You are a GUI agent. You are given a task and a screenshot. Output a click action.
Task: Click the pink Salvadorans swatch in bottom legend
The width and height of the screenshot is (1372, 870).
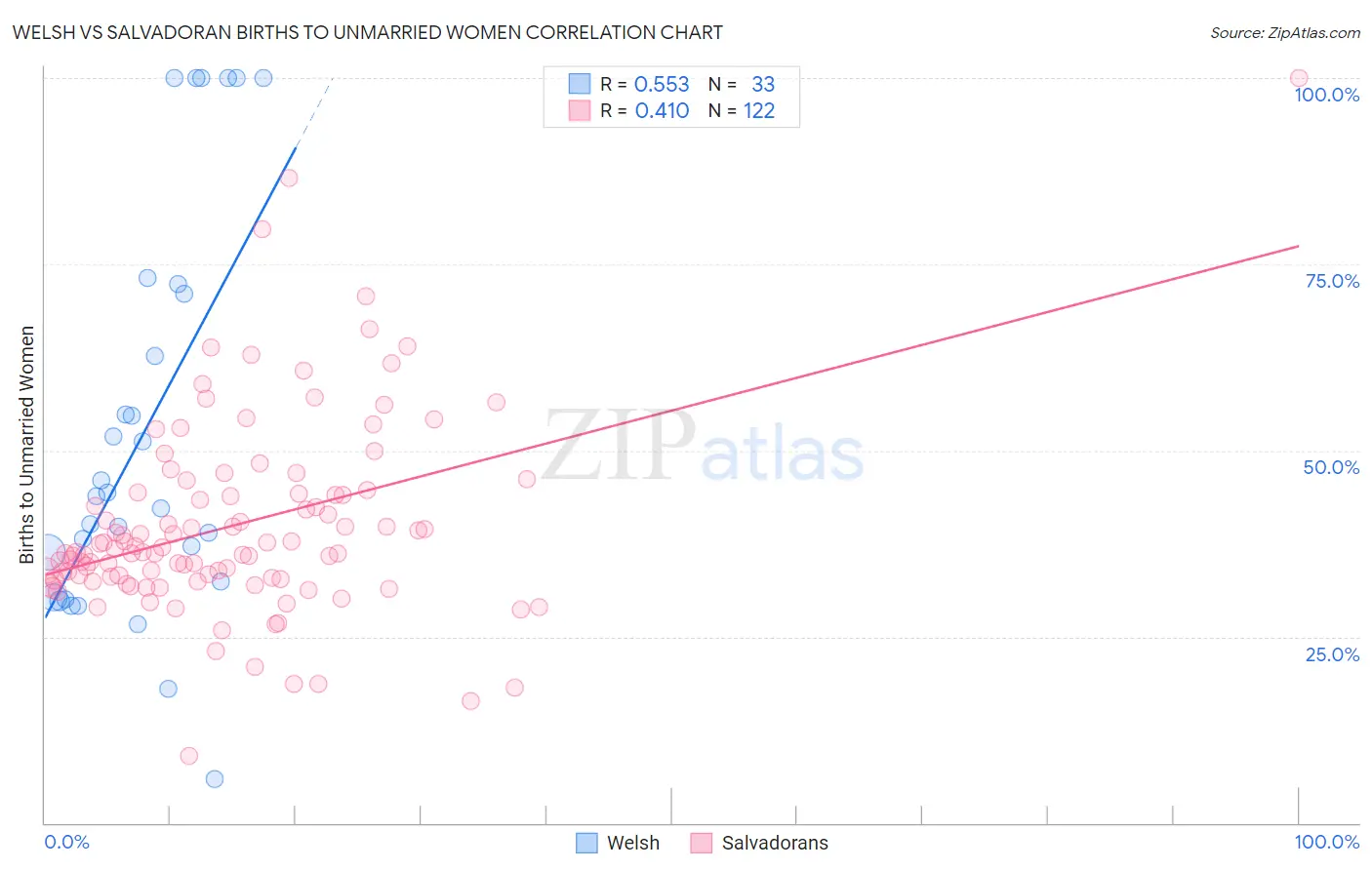pyautogui.click(x=702, y=843)
